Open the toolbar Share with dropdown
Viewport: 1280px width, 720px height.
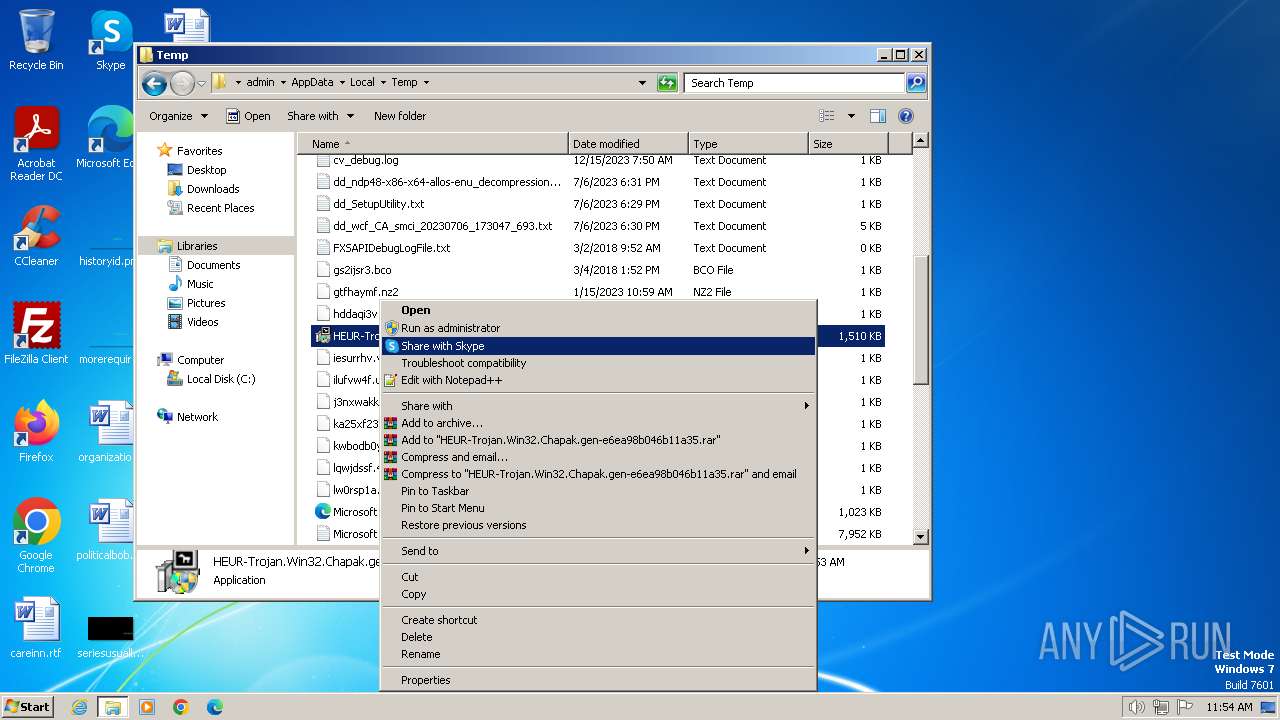[320, 116]
